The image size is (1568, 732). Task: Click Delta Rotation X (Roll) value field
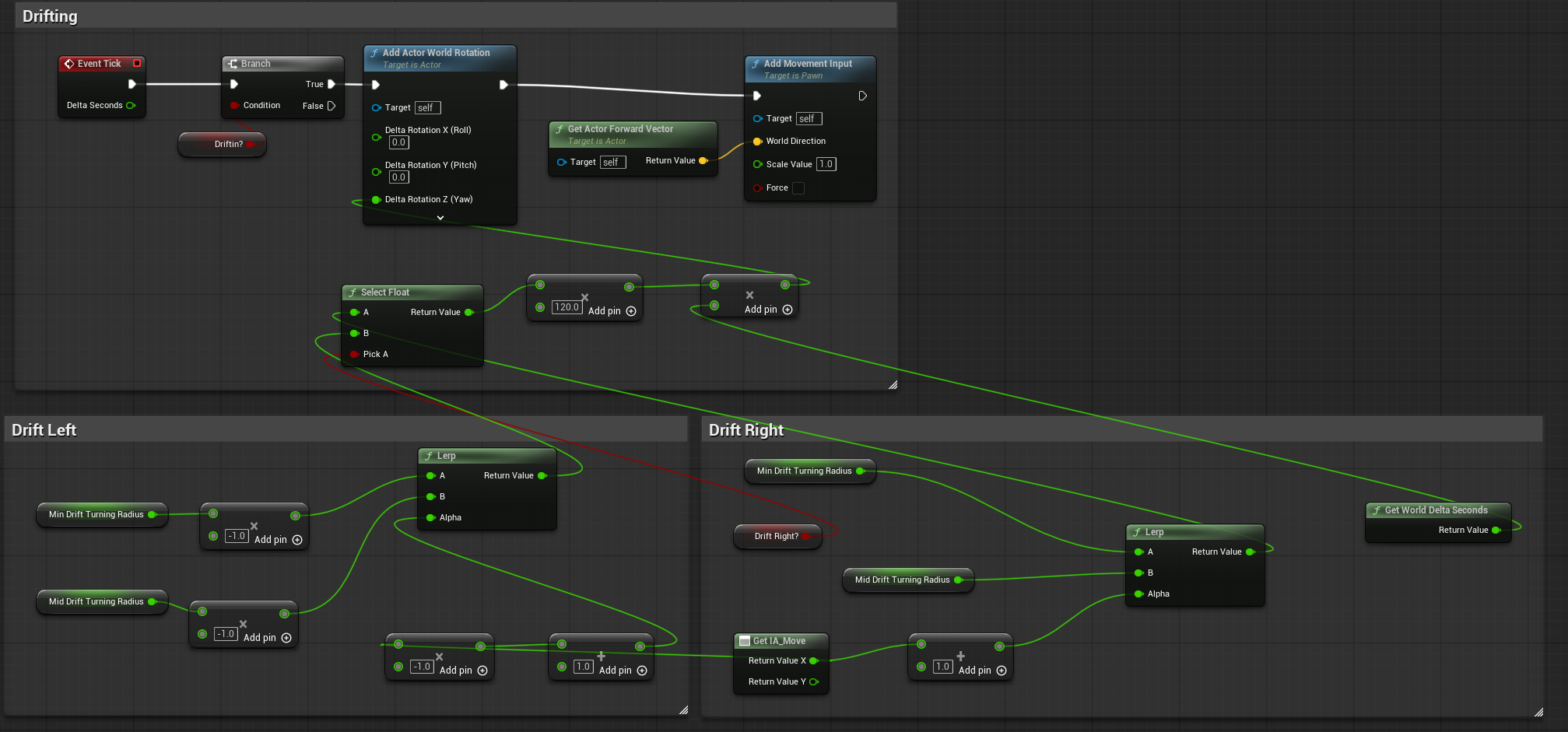(x=398, y=142)
